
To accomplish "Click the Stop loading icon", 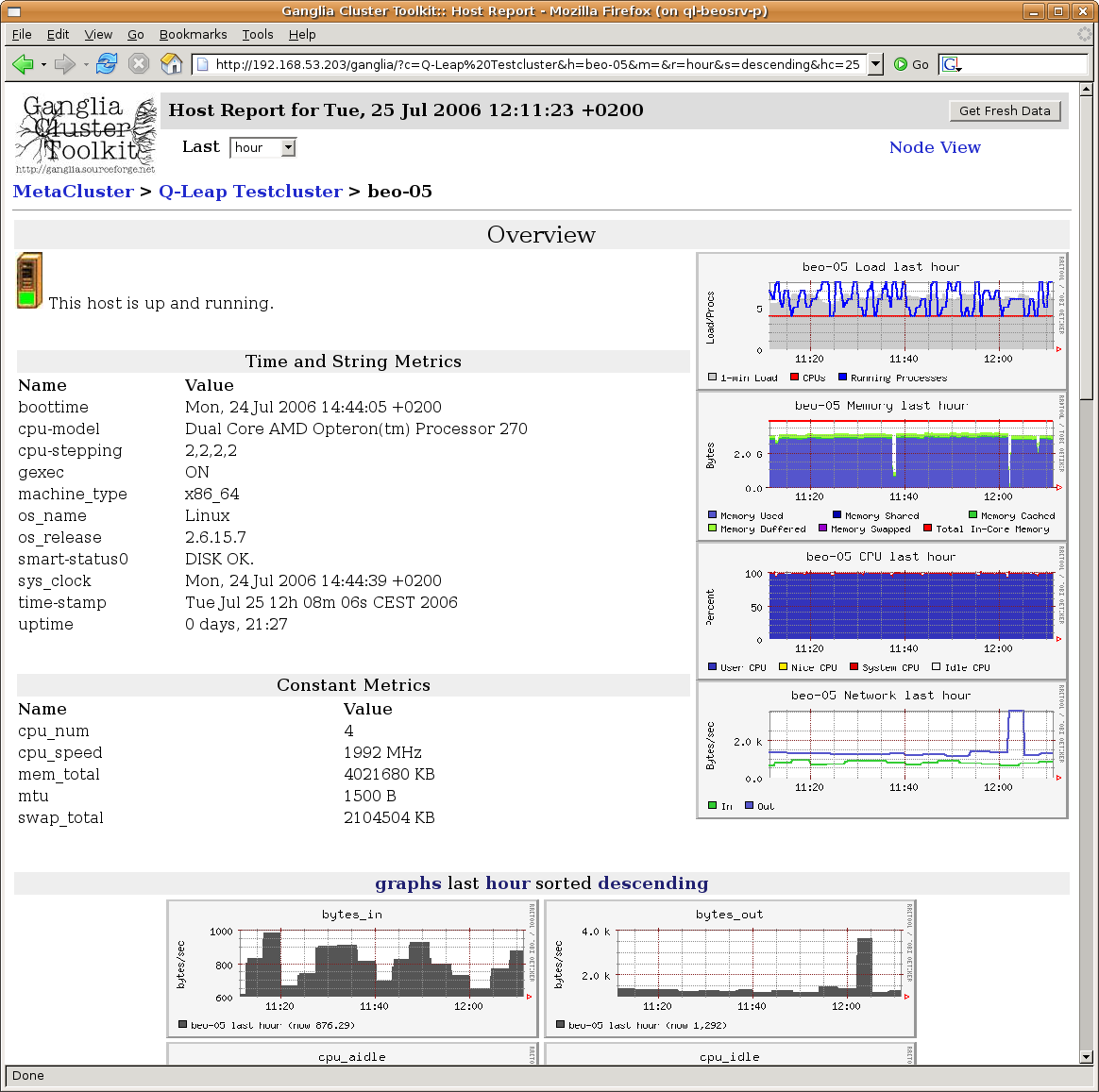I will (139, 64).
